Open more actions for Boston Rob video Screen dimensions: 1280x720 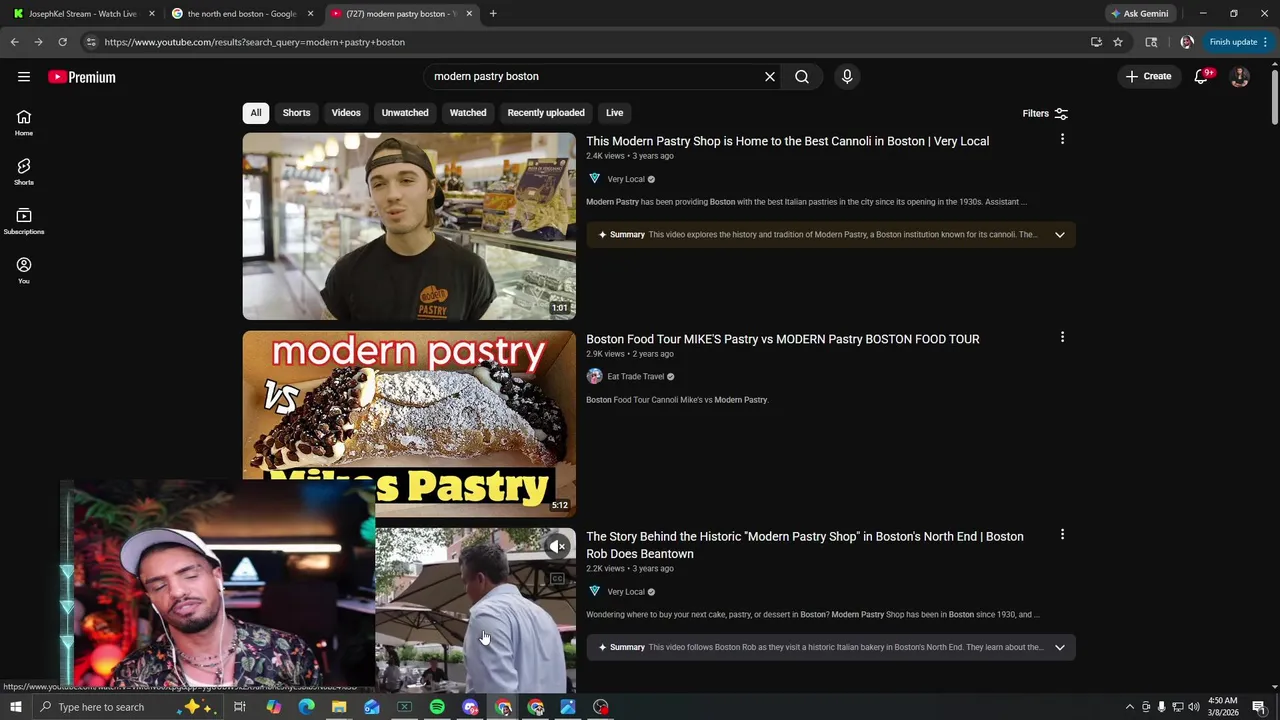click(1062, 535)
